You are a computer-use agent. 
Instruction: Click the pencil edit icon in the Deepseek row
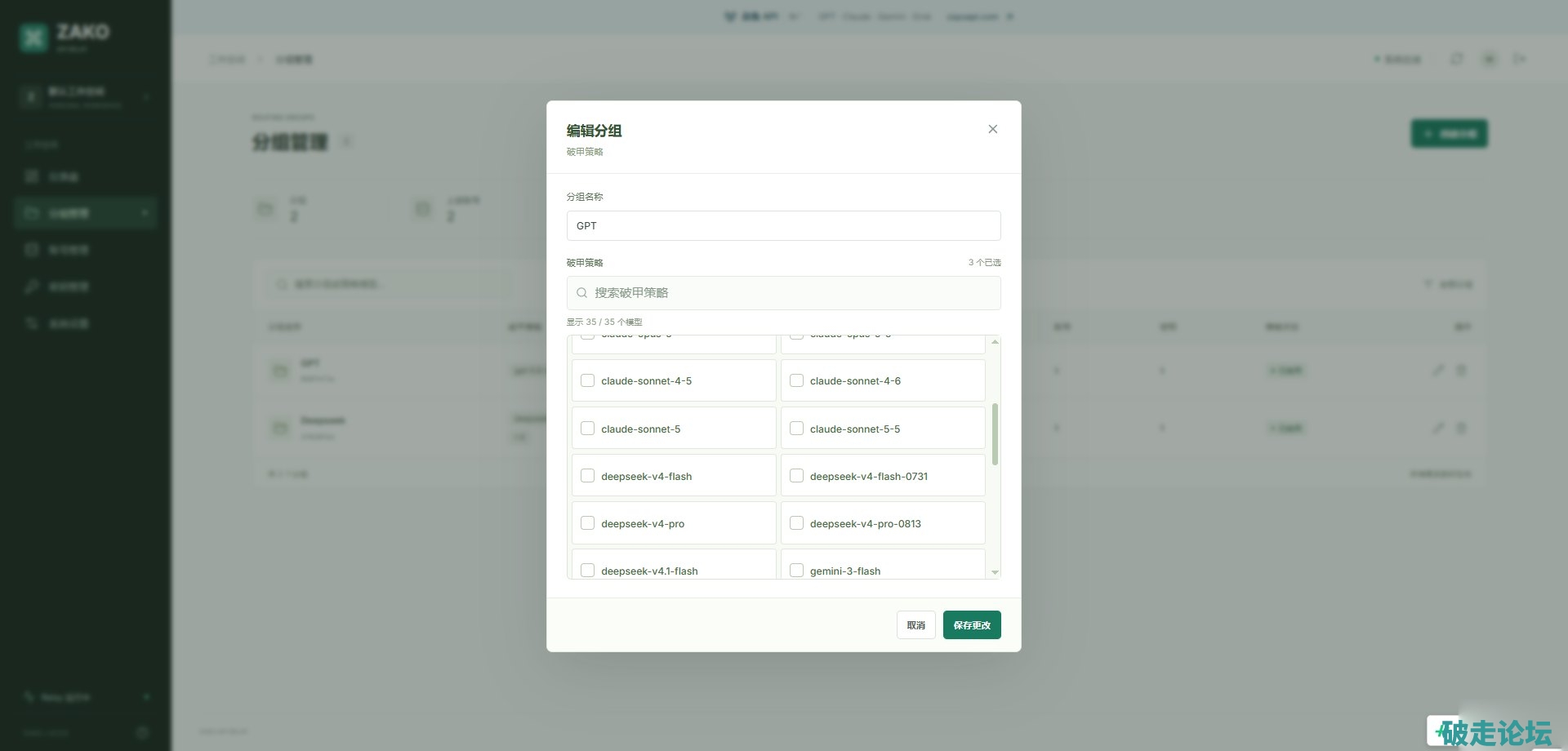pyautogui.click(x=1438, y=428)
